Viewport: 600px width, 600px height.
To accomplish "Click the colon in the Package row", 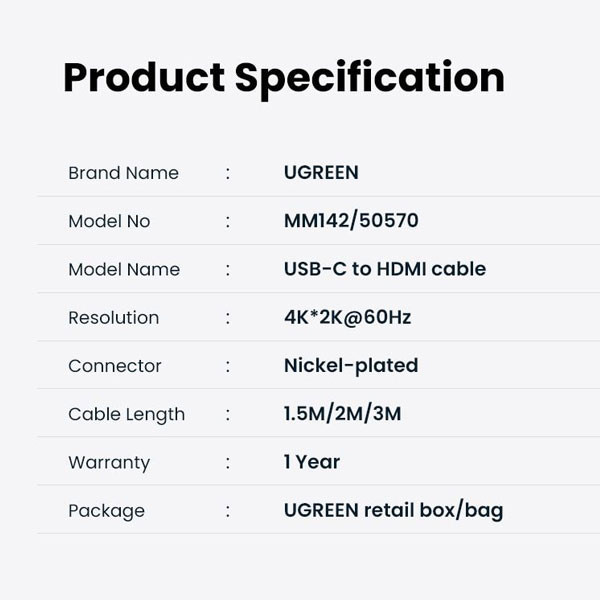I will click(228, 511).
